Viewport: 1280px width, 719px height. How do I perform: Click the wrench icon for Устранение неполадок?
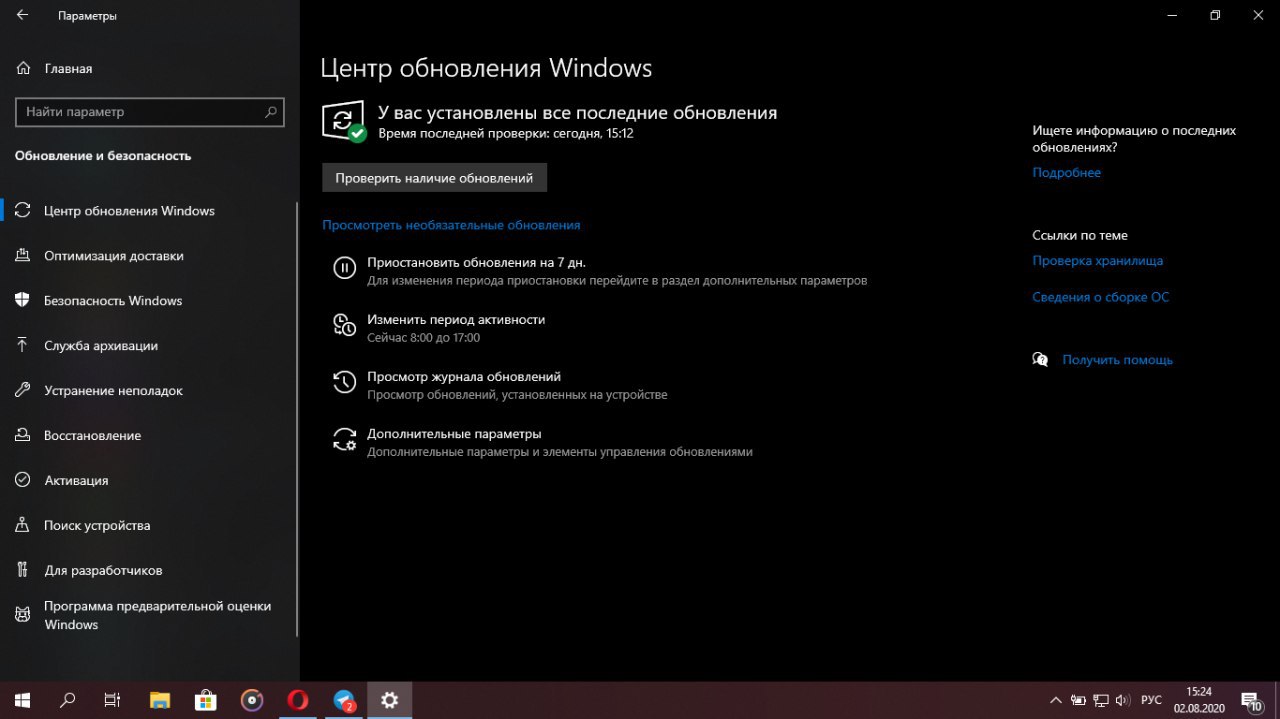pyautogui.click(x=23, y=390)
